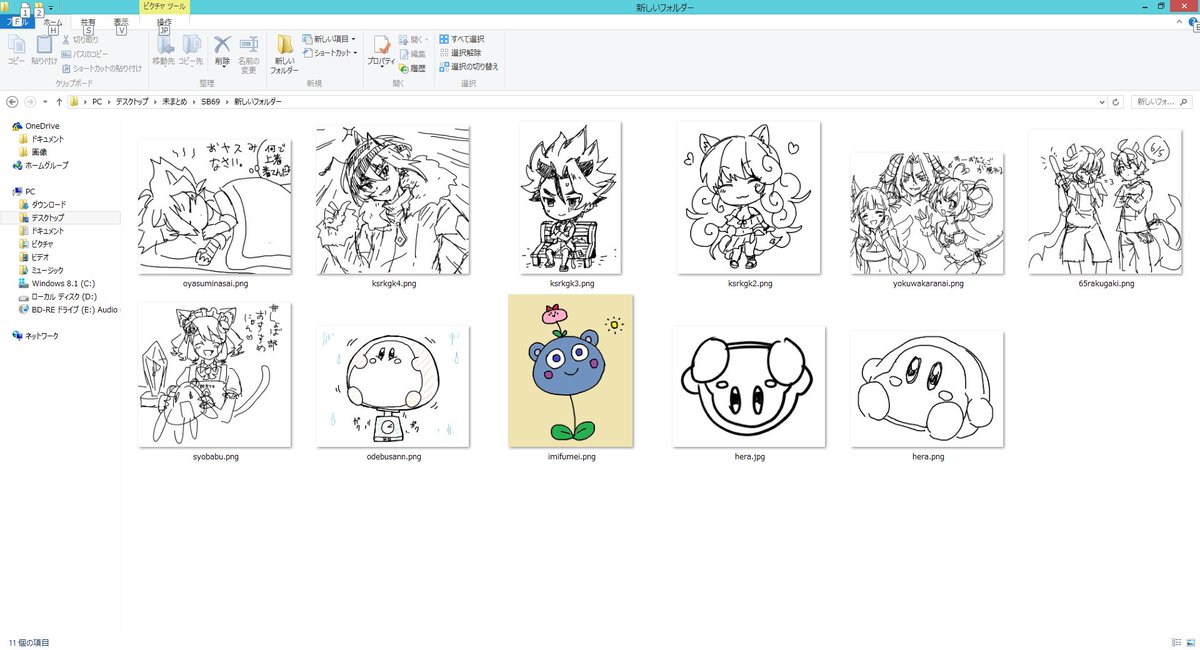This screenshot has height=650, width=1200.
Task: Open the address bar history dropdown
Action: click(x=1103, y=102)
